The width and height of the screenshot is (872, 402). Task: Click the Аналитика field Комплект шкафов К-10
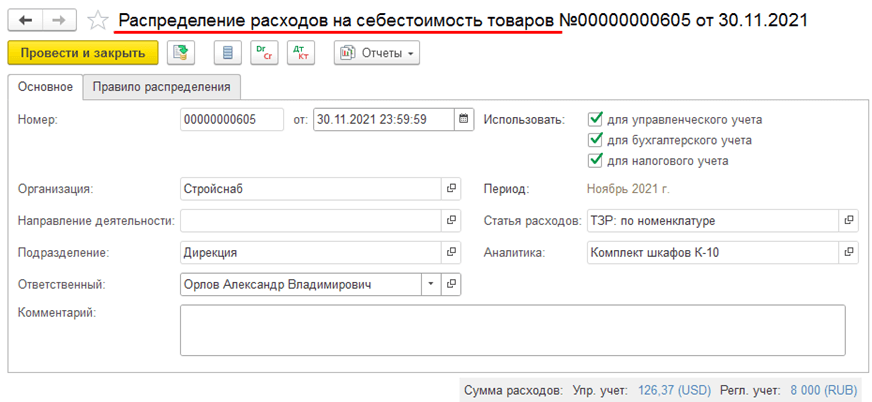click(712, 252)
